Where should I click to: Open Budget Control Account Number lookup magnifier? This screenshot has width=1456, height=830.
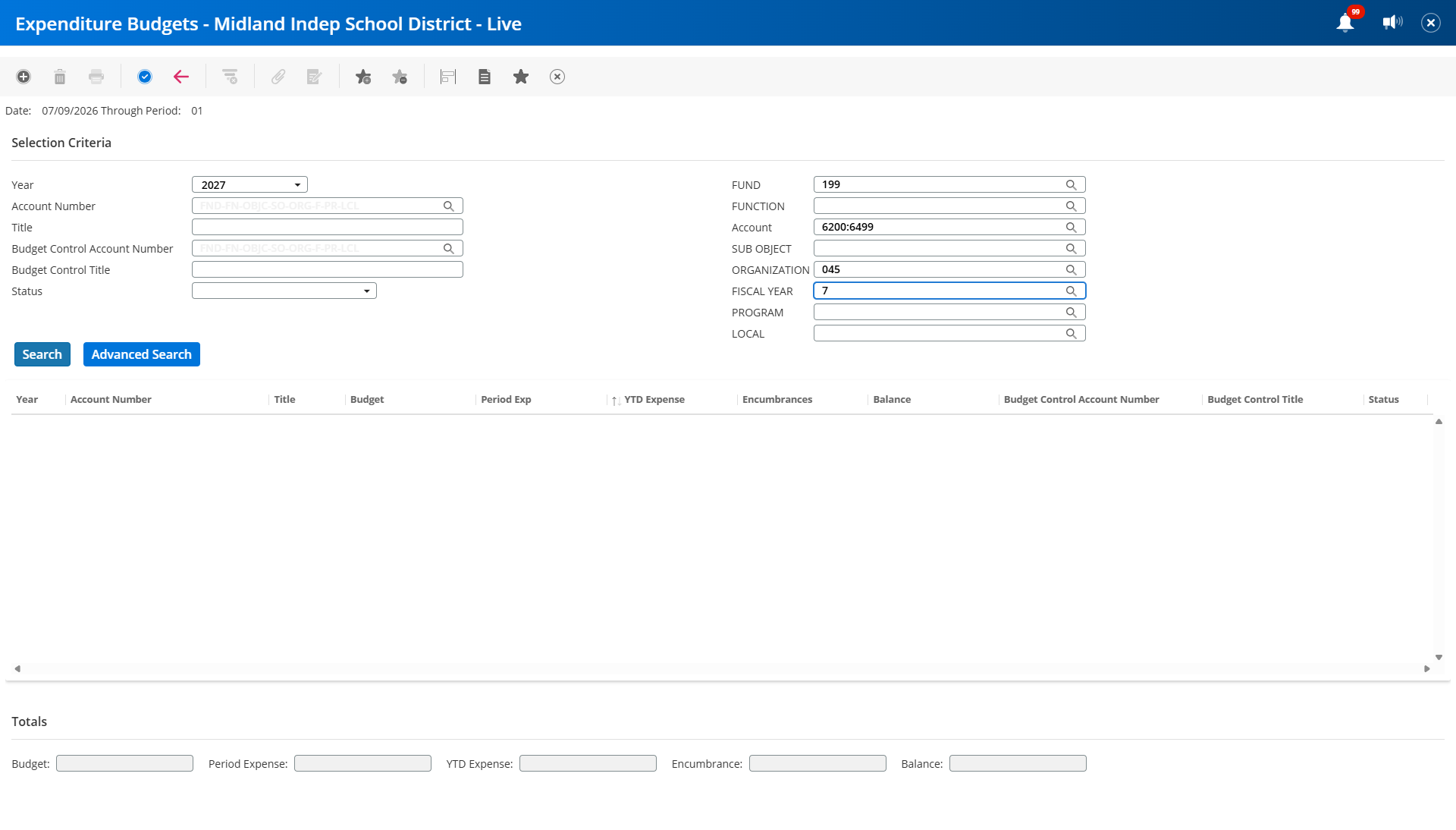pos(449,249)
